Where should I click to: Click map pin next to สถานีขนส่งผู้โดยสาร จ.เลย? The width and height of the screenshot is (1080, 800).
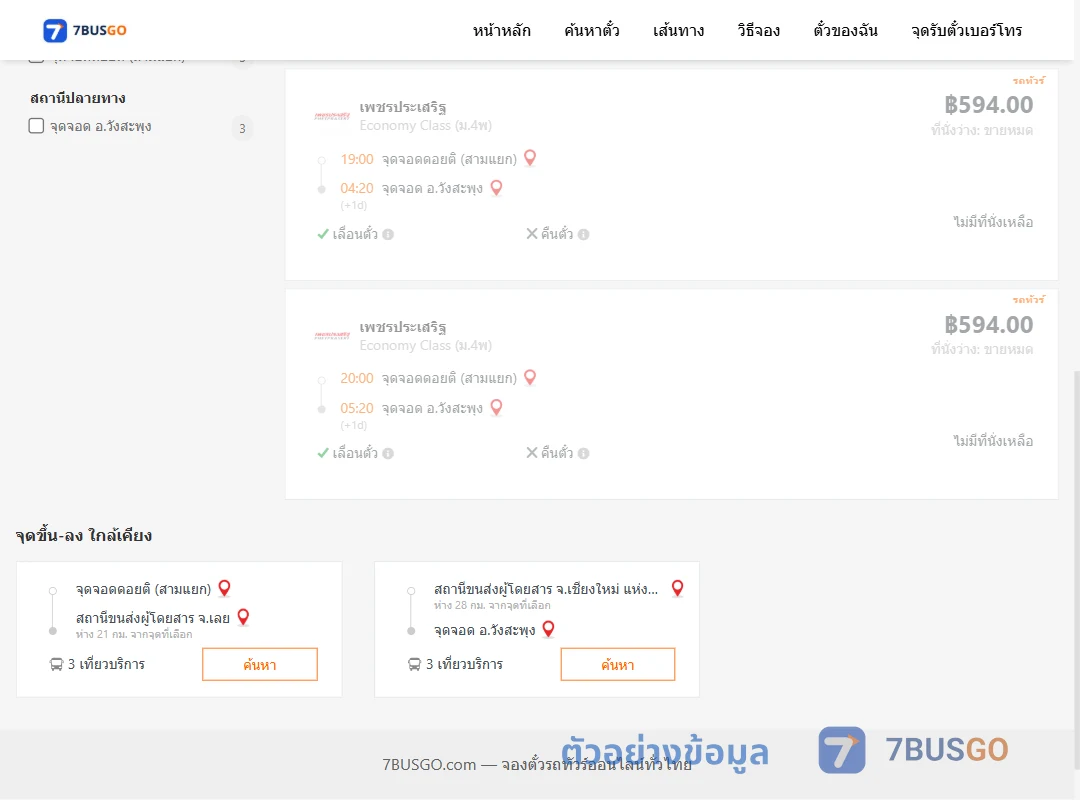[x=243, y=617]
